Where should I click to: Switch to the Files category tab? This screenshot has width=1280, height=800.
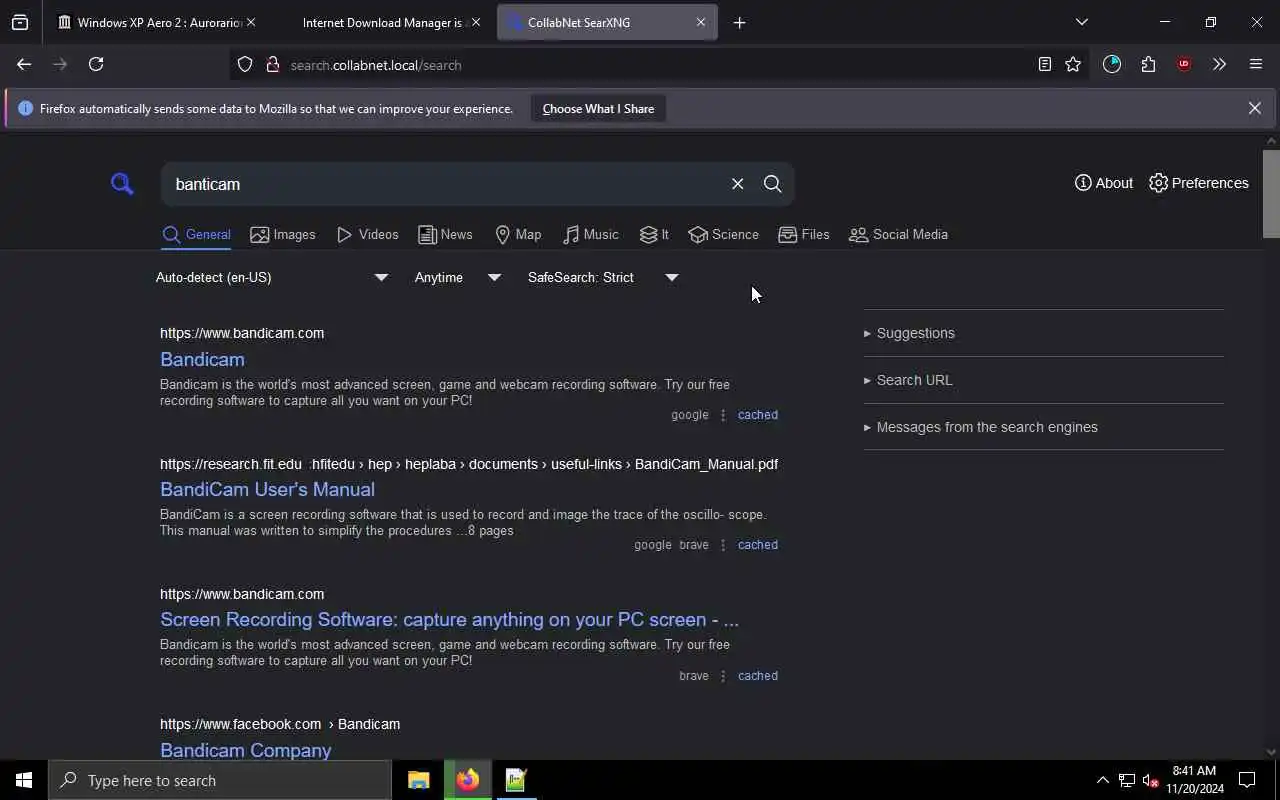[x=804, y=235]
